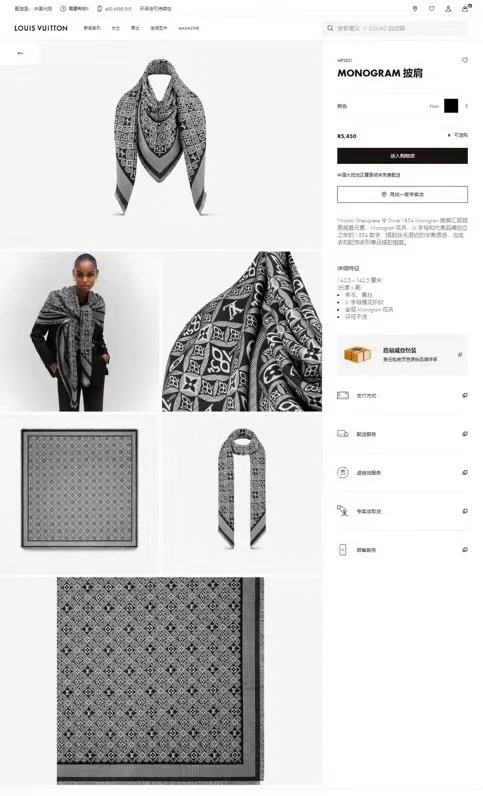Click the black add to shopping bag button
483x796 pixels.
tap(402, 156)
